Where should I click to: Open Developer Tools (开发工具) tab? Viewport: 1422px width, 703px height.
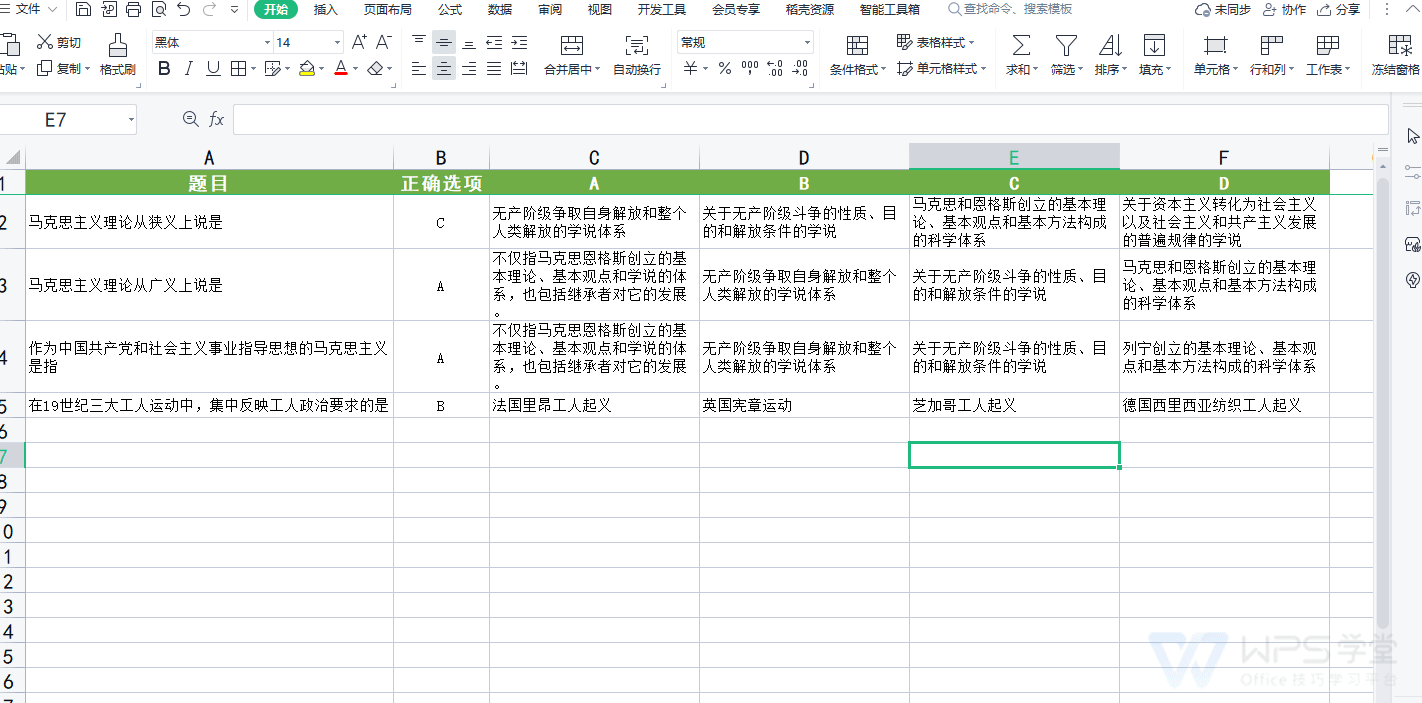[x=662, y=9]
